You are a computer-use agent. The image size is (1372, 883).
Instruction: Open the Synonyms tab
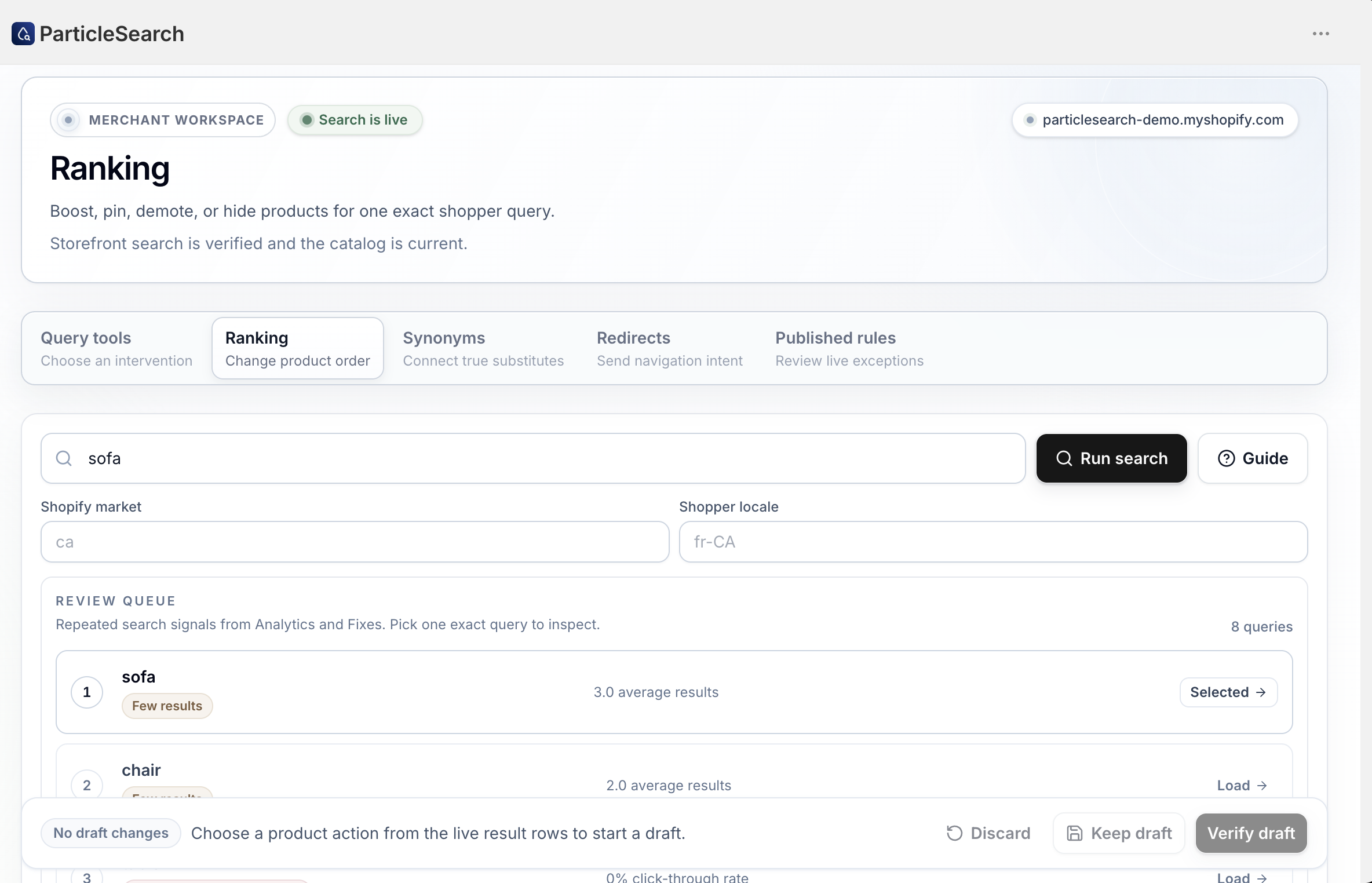(x=483, y=348)
